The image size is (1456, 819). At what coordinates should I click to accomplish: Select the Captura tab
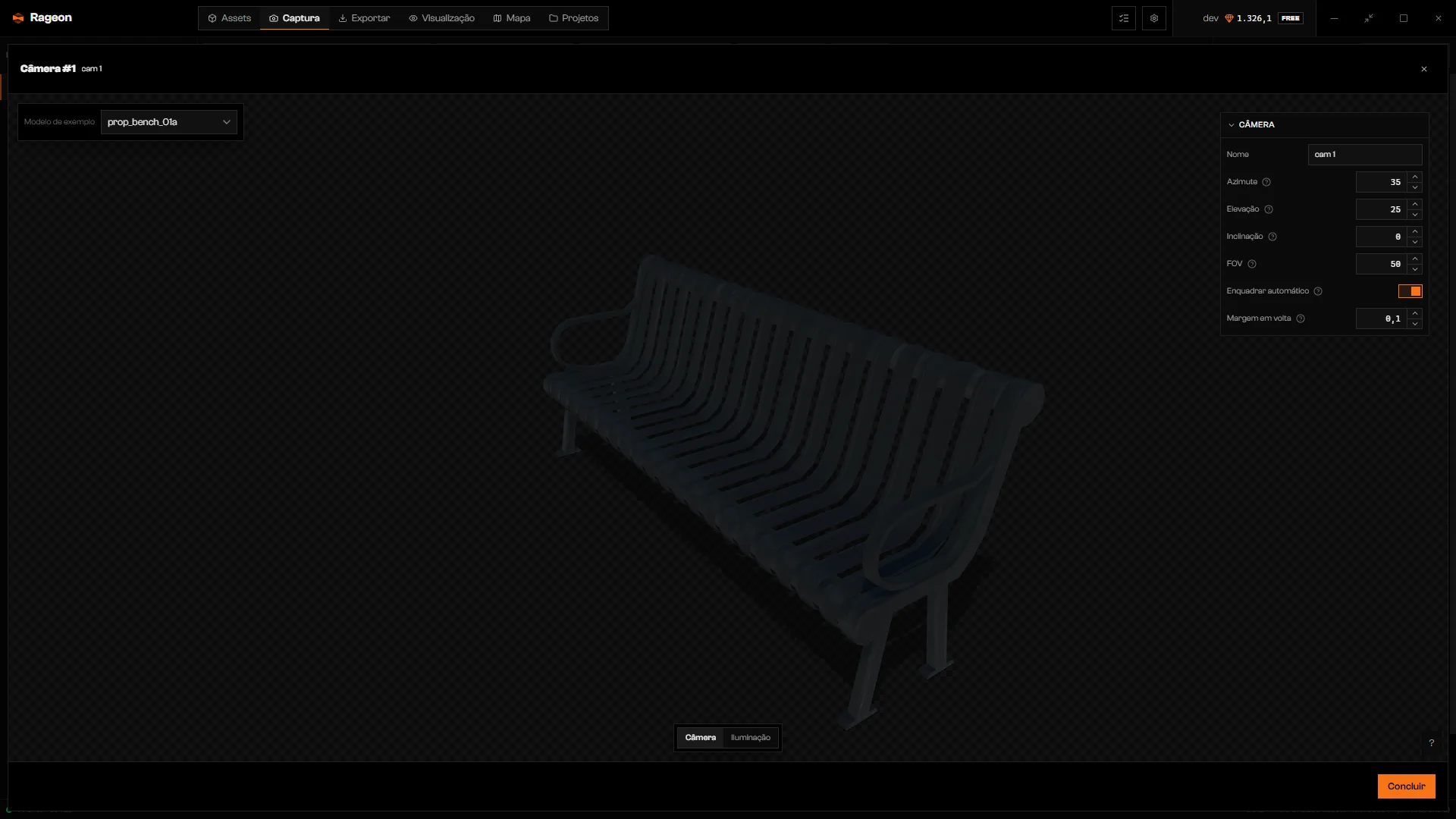(294, 18)
